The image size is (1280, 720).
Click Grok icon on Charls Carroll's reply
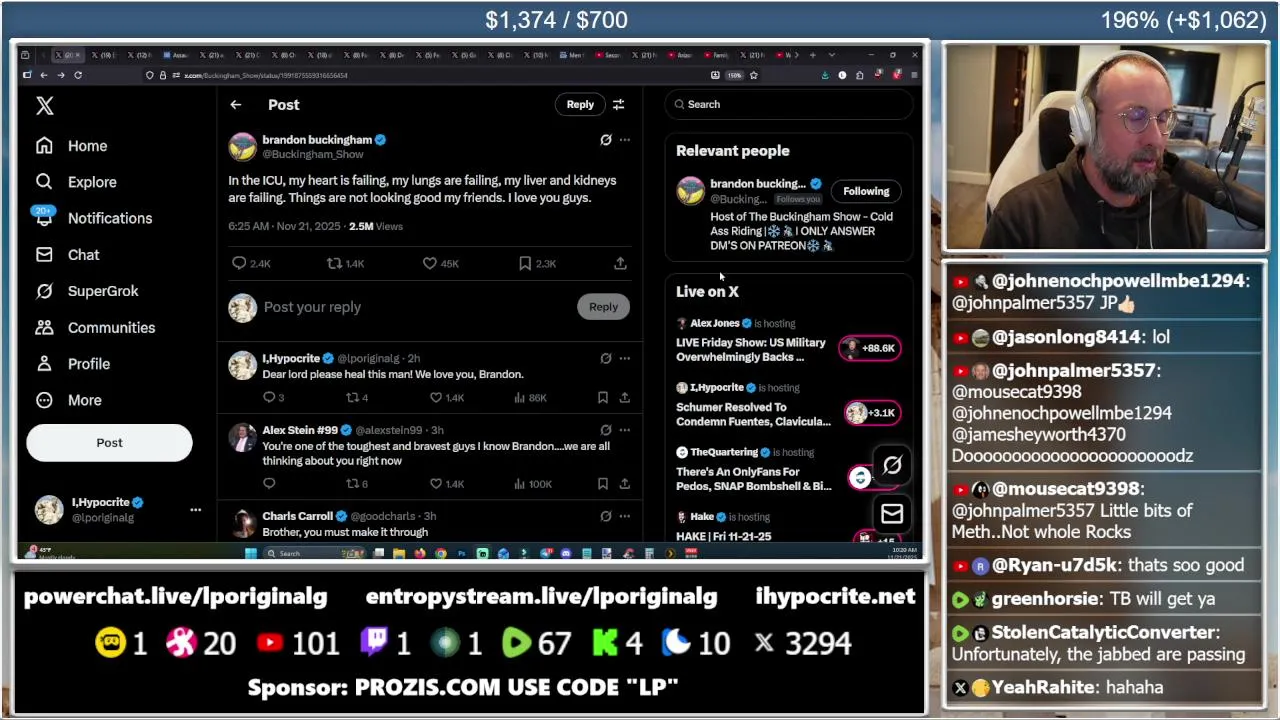click(606, 516)
